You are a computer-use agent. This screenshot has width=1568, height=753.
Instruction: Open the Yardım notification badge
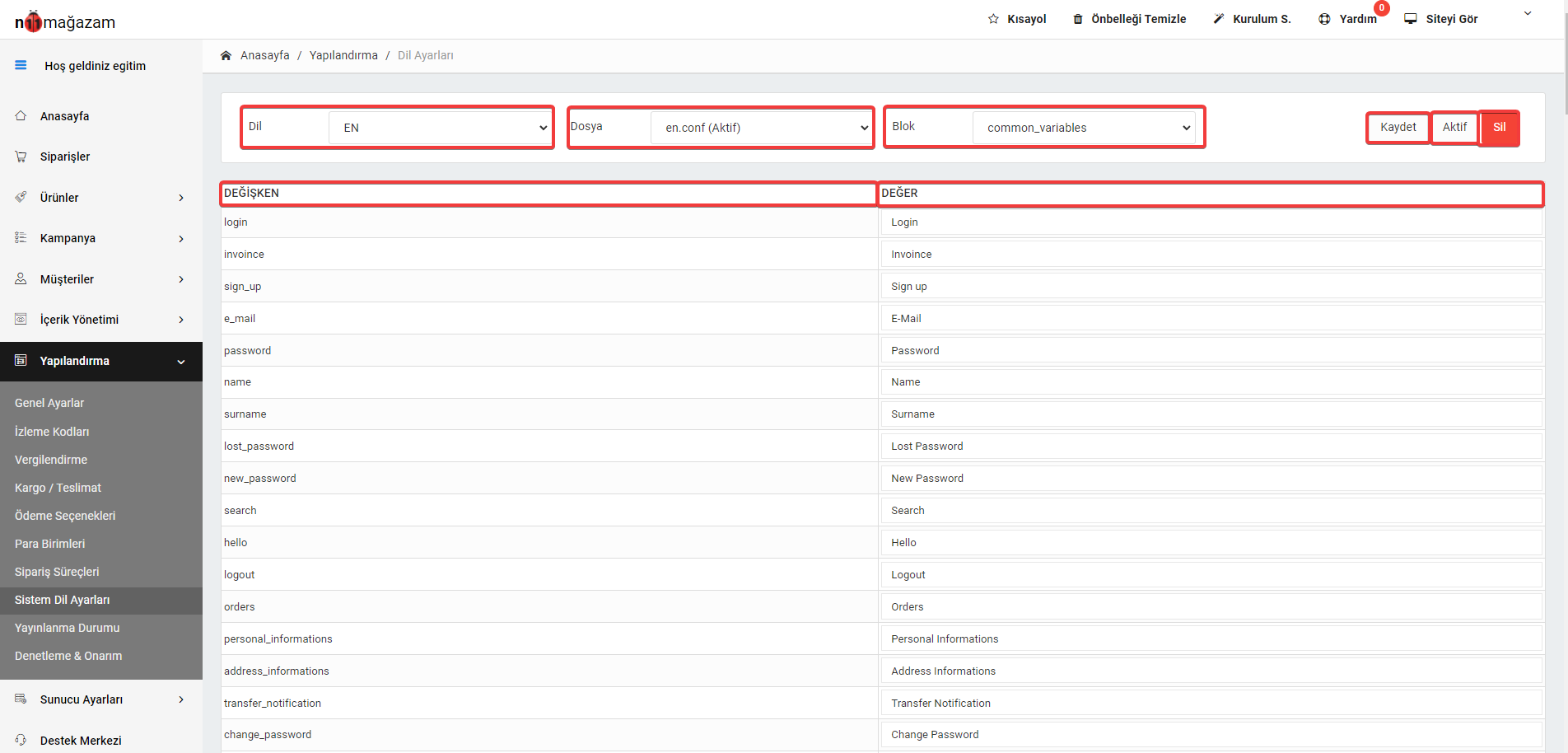1382,8
